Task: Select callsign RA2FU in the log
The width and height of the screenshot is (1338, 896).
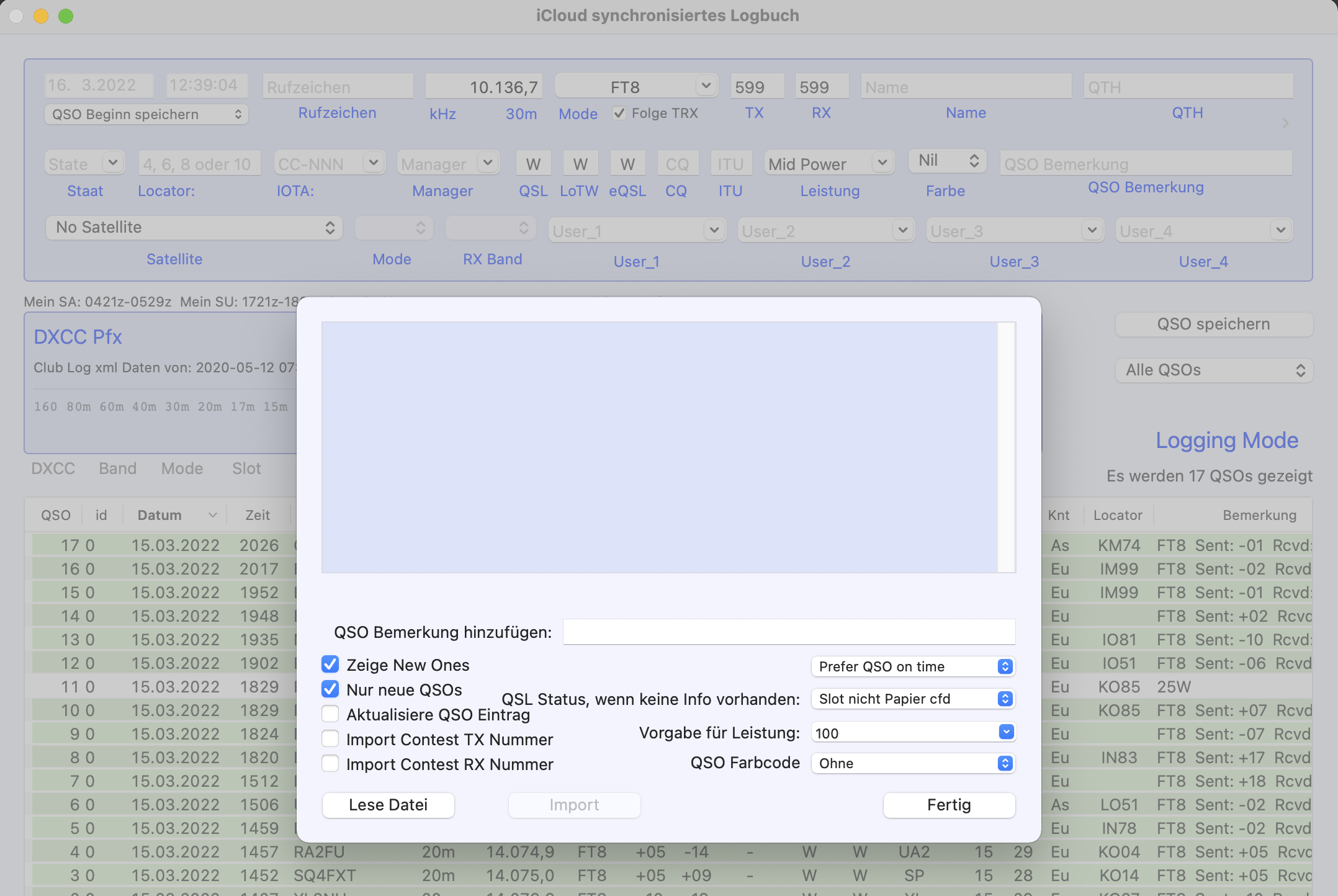Action: [319, 852]
